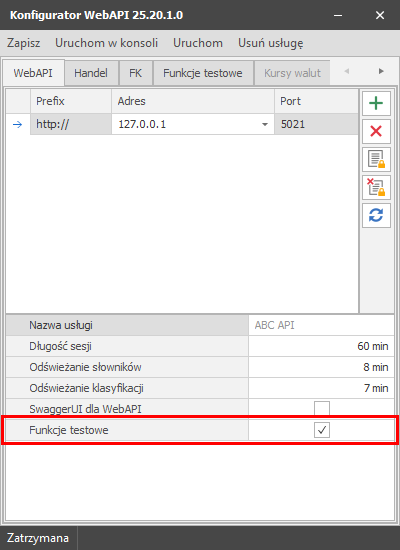Open the Funkcje testowe tab
The height and width of the screenshot is (550, 400).
[x=203, y=73]
